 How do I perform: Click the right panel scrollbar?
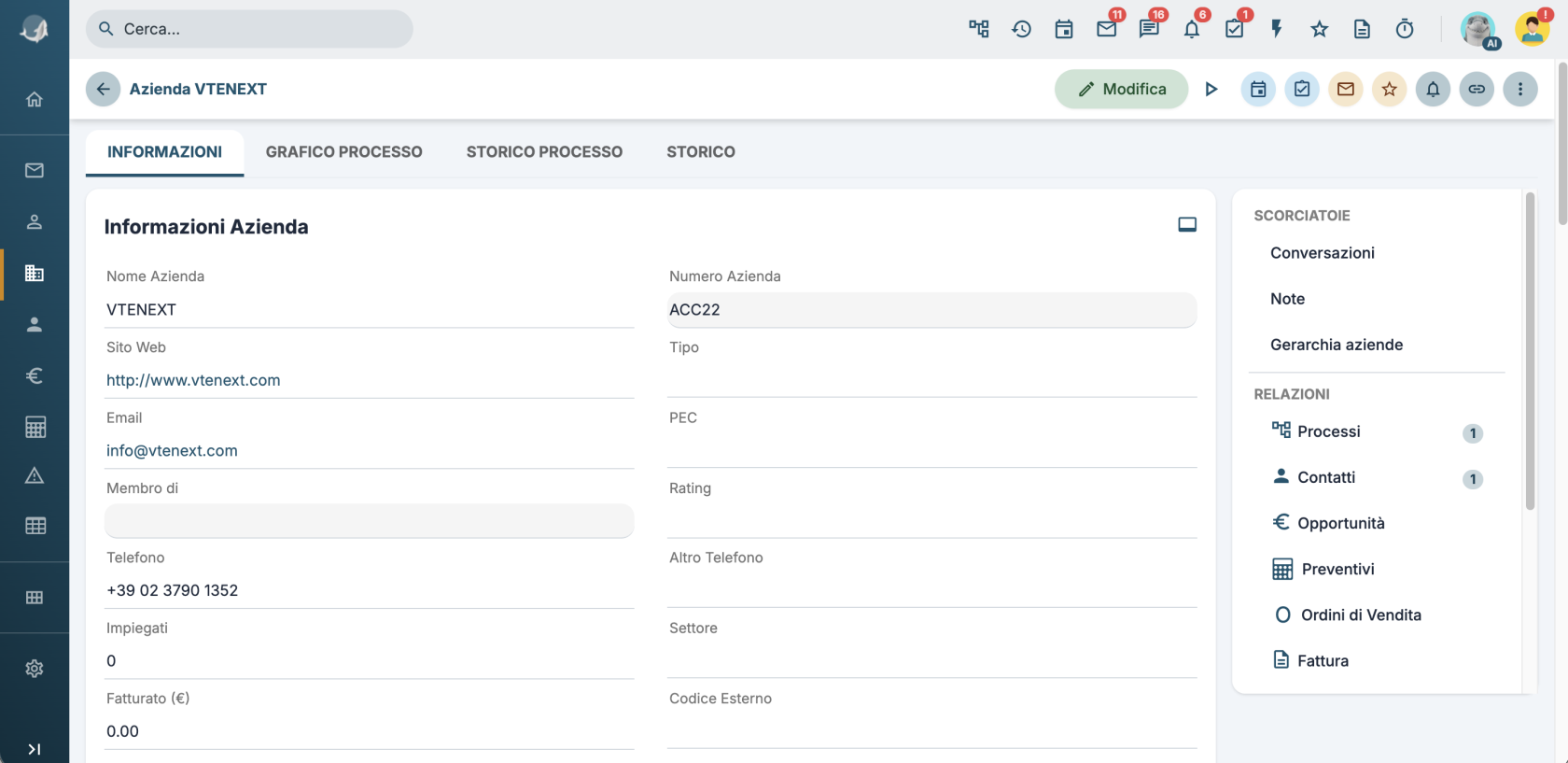click(x=1530, y=351)
